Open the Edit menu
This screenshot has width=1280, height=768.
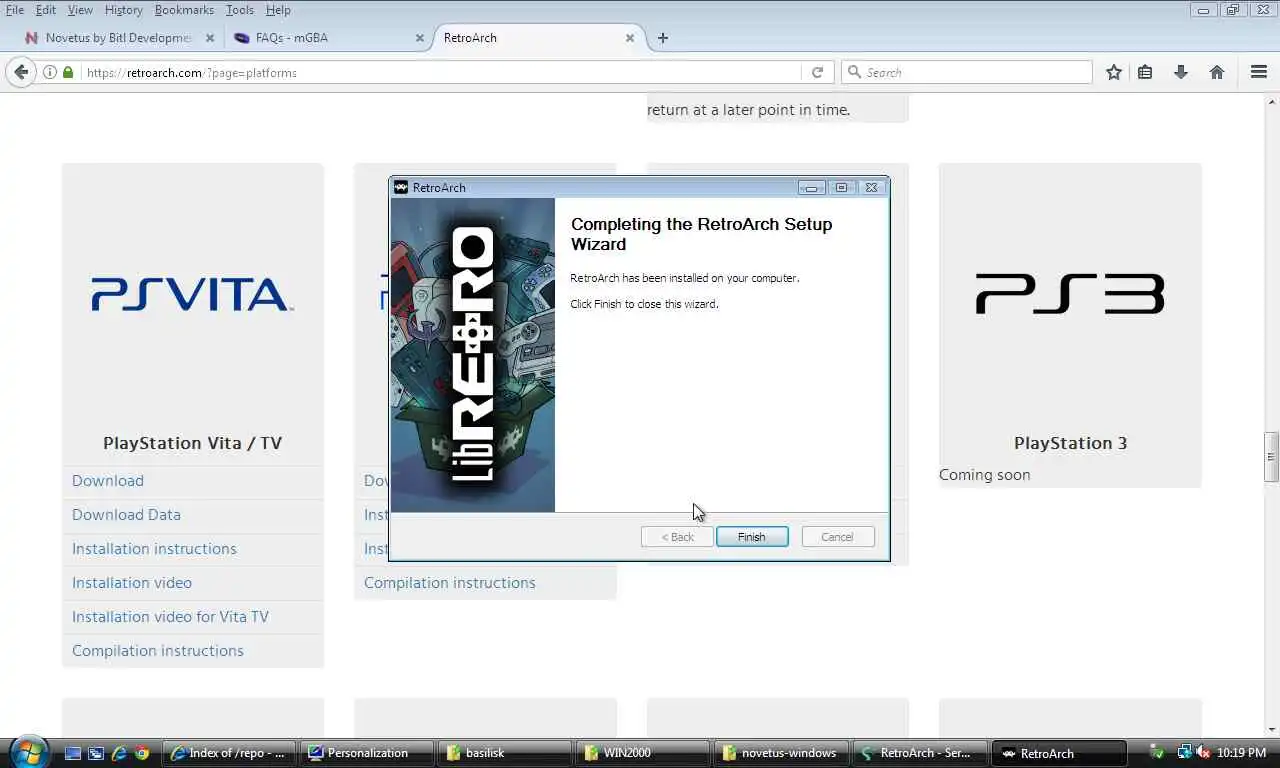[46, 10]
